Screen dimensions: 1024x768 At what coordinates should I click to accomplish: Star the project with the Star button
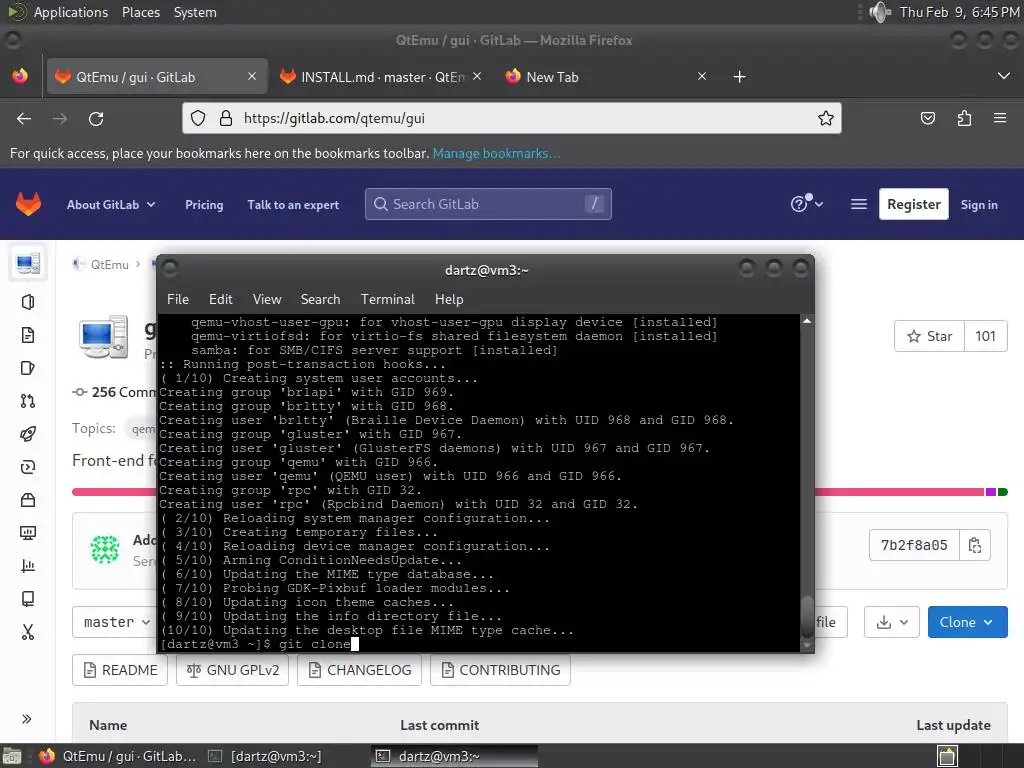(929, 336)
